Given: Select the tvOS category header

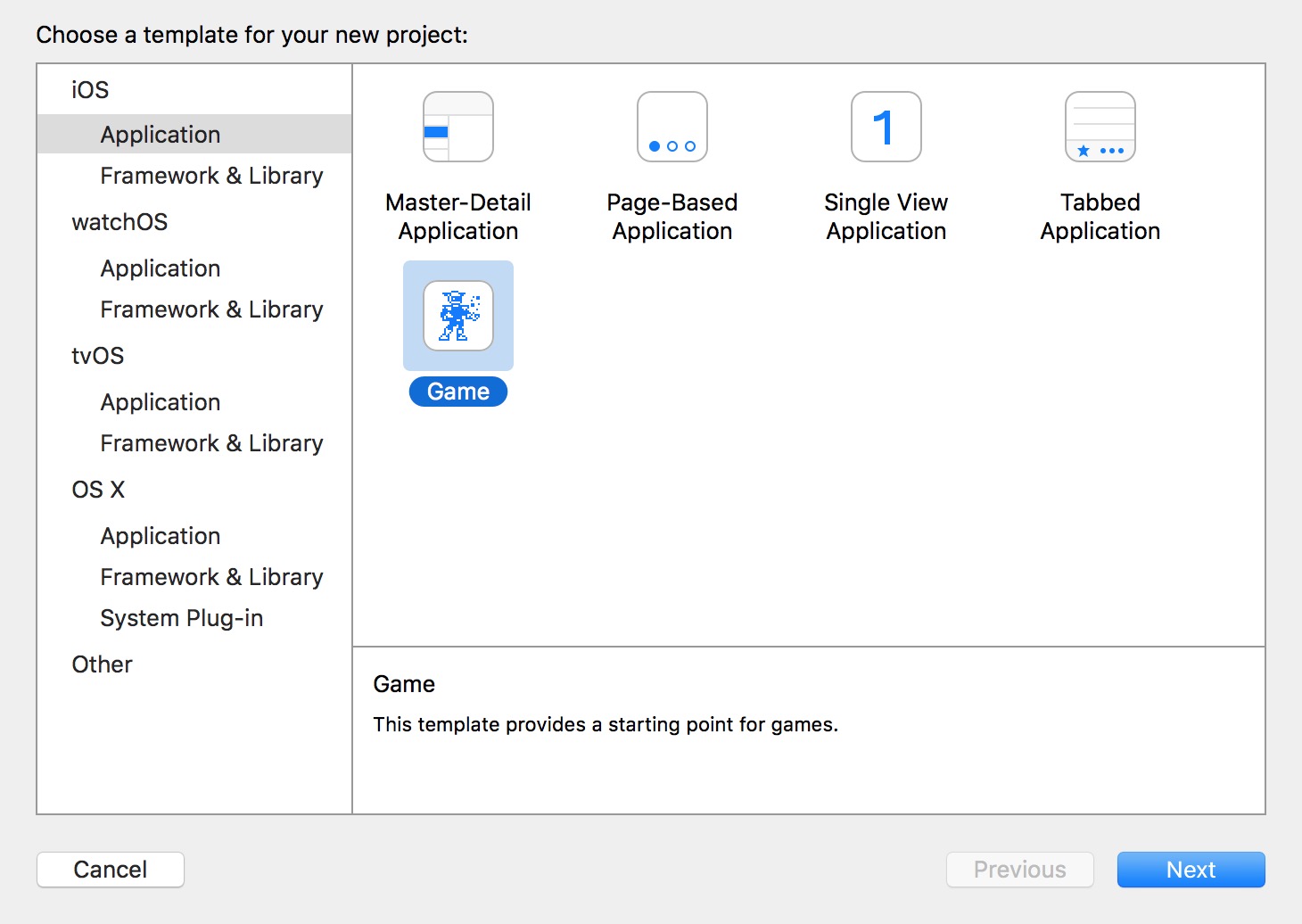Looking at the screenshot, I should tap(98, 356).
